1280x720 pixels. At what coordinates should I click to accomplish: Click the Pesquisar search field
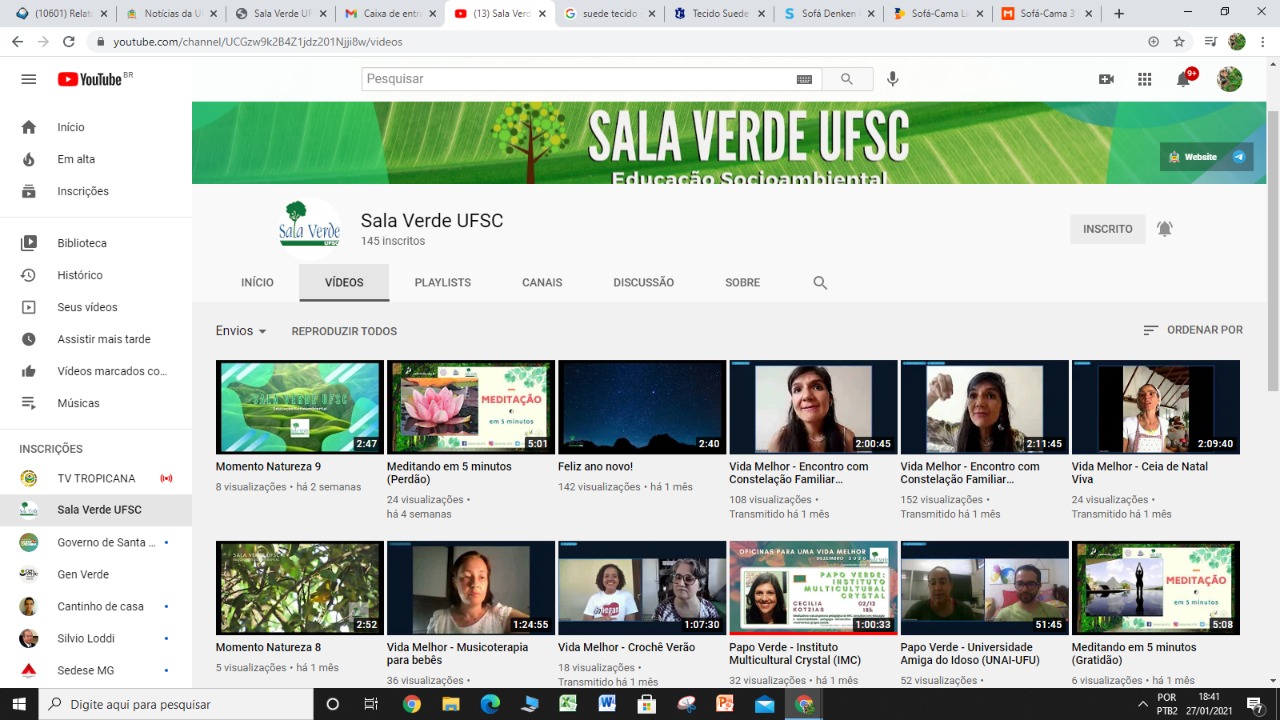tap(578, 79)
